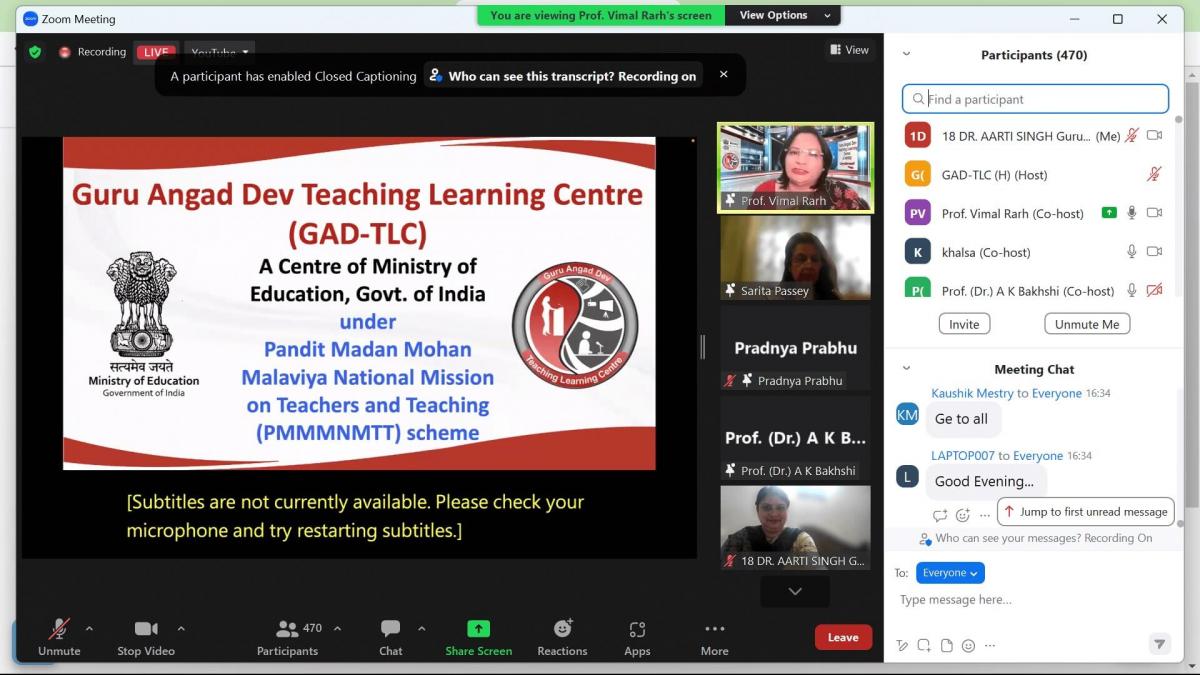Click the microphone icon on the A K Bakhshi row
1200x675 pixels.
pyautogui.click(x=1132, y=290)
